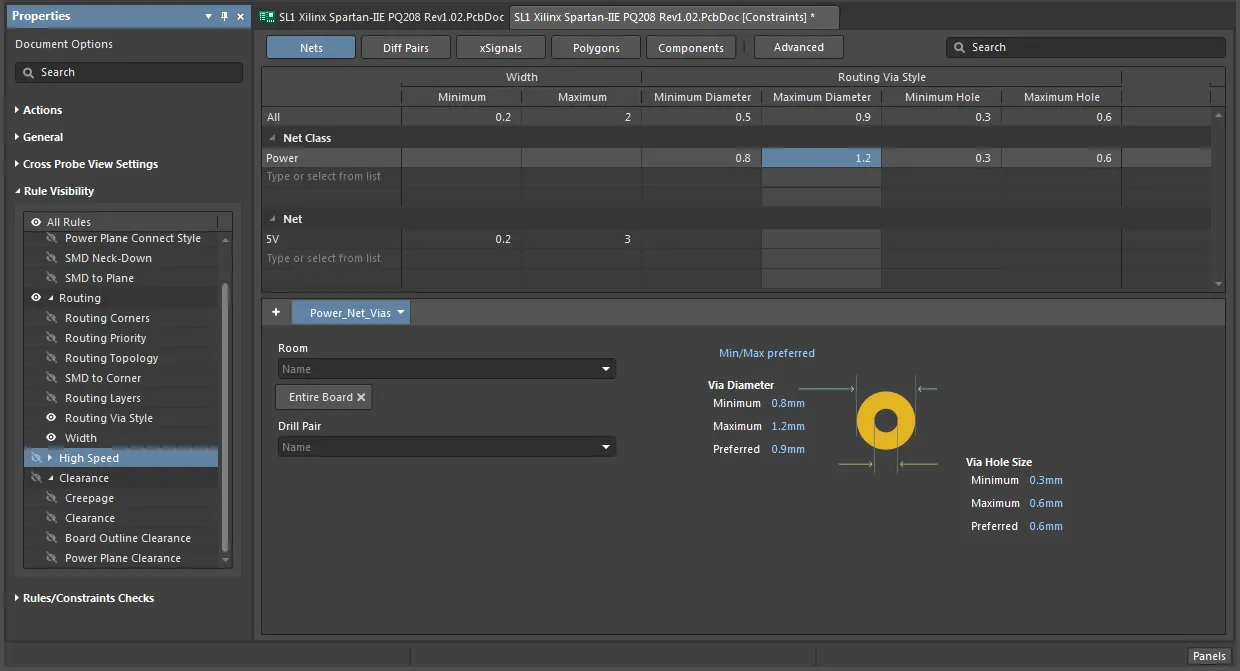1240x671 pixels.
Task: Switch to Diff Pairs view
Action: pos(405,47)
